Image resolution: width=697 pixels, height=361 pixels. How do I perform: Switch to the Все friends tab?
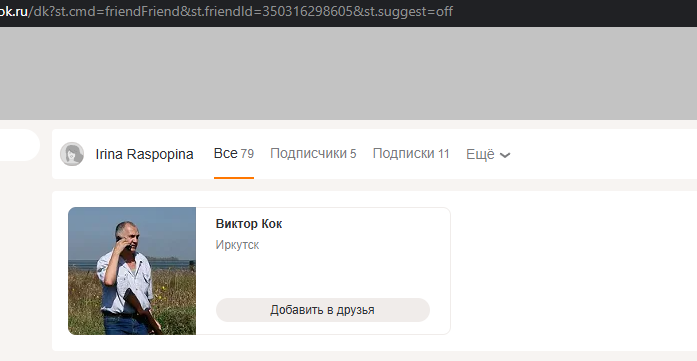(234, 154)
